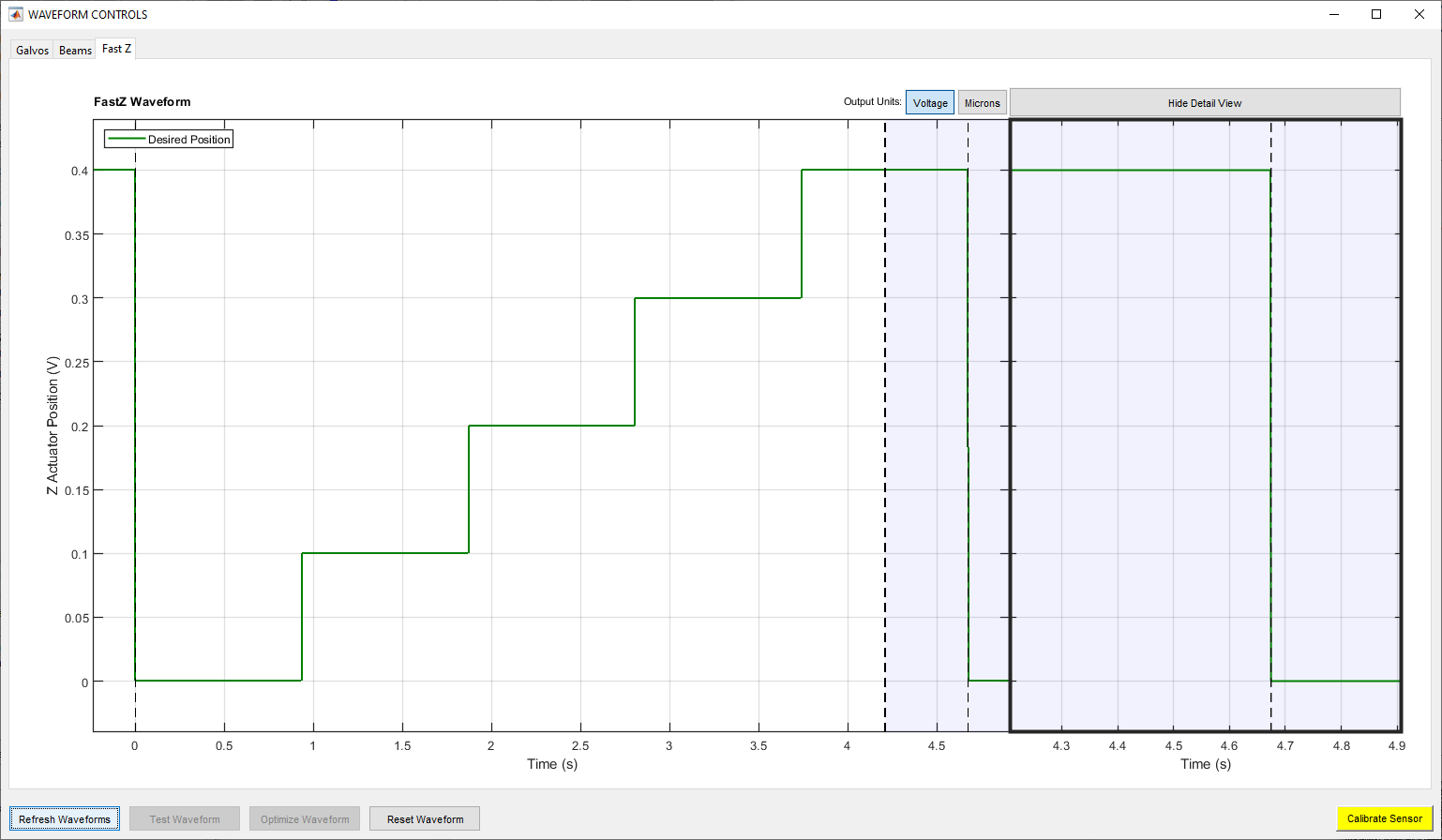Viewport: 1442px width, 840px height.
Task: Click the yellow Calibrate Sensor button
Action: pyautogui.click(x=1384, y=819)
